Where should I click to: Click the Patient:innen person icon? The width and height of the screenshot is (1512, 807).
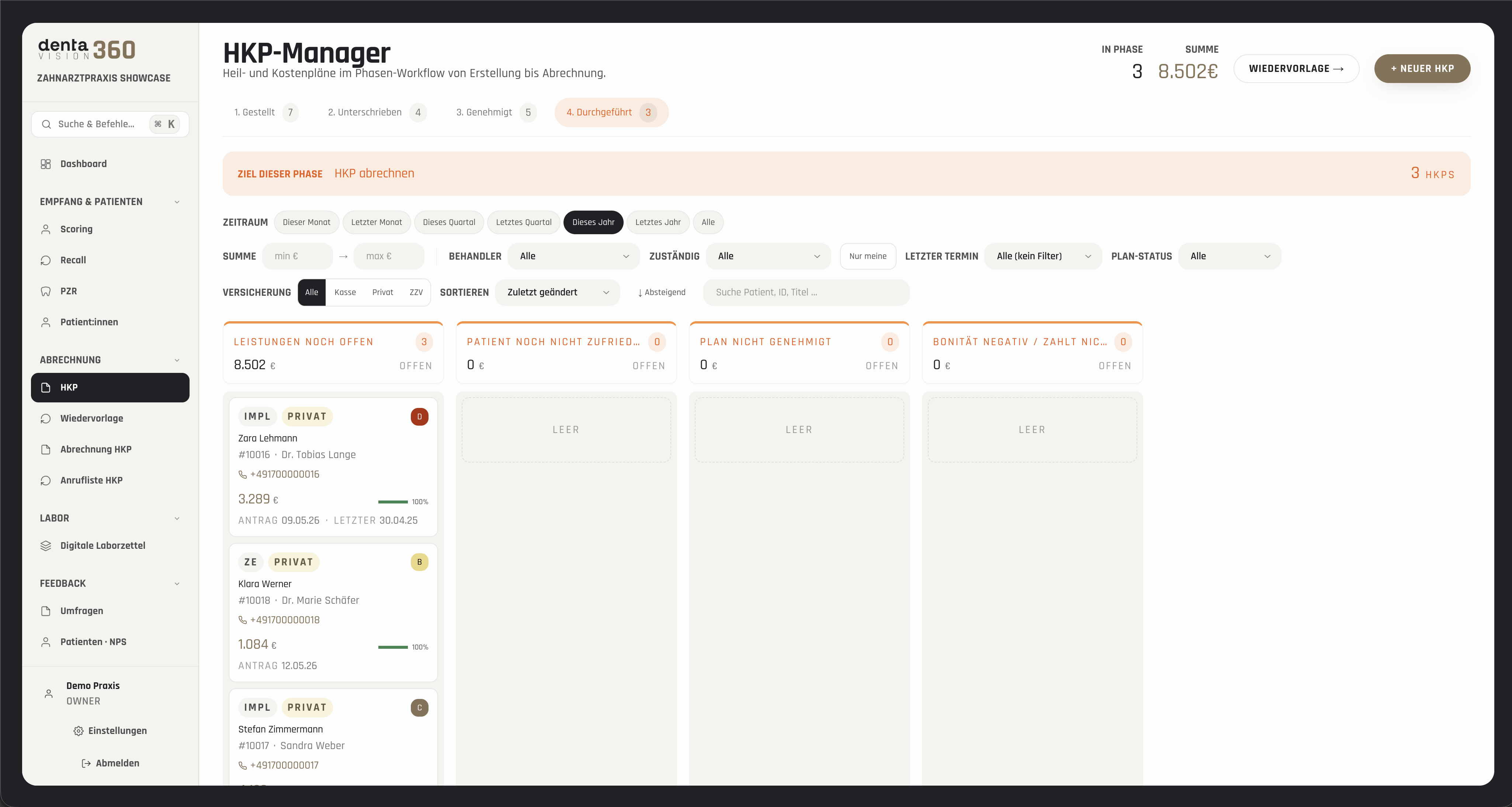tap(46, 322)
